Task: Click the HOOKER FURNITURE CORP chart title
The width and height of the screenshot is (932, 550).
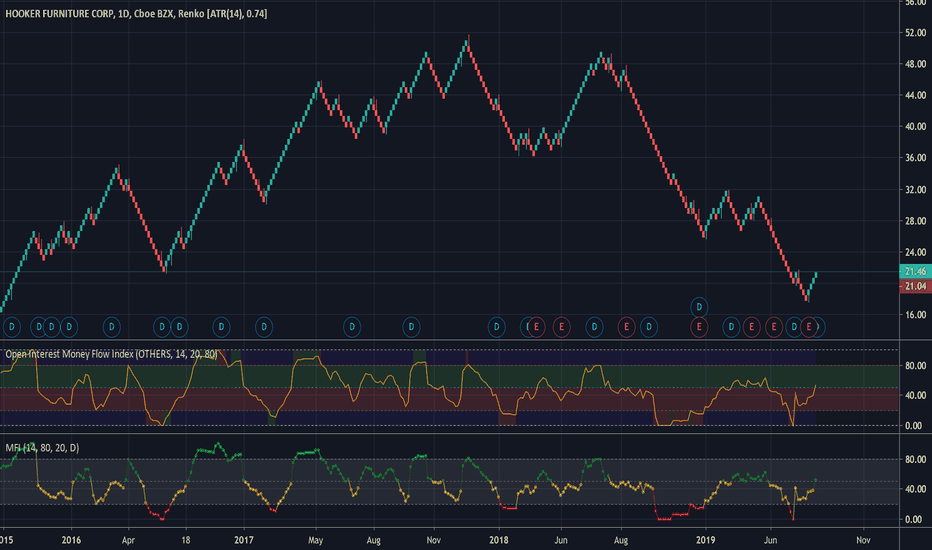Action: tap(136, 13)
